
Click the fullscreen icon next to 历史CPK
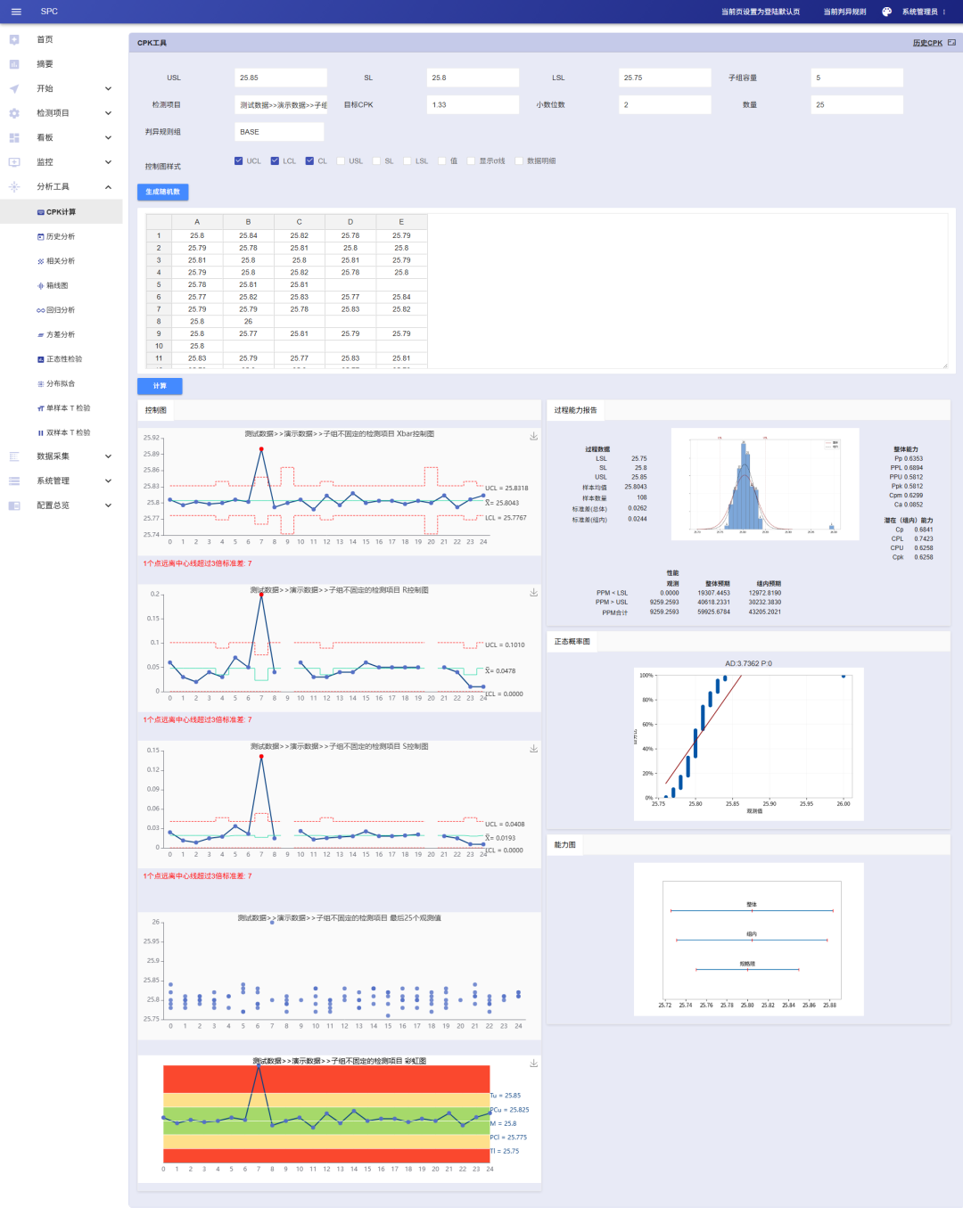(x=951, y=43)
